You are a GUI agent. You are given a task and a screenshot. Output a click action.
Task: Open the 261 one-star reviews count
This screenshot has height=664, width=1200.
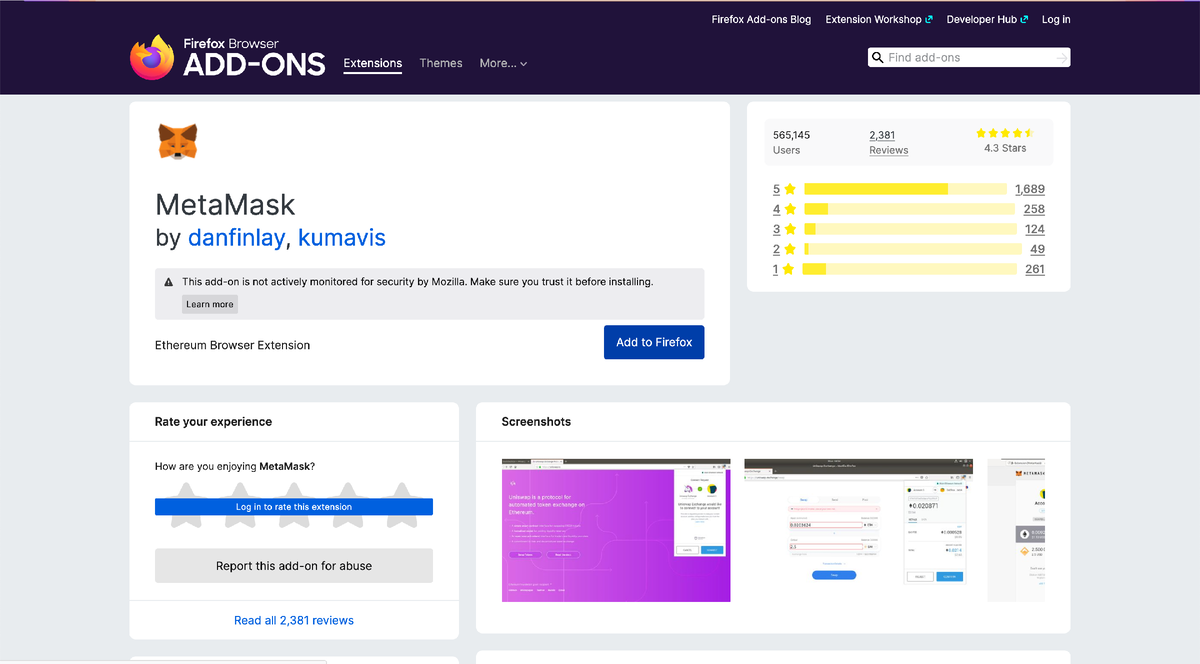1034,269
